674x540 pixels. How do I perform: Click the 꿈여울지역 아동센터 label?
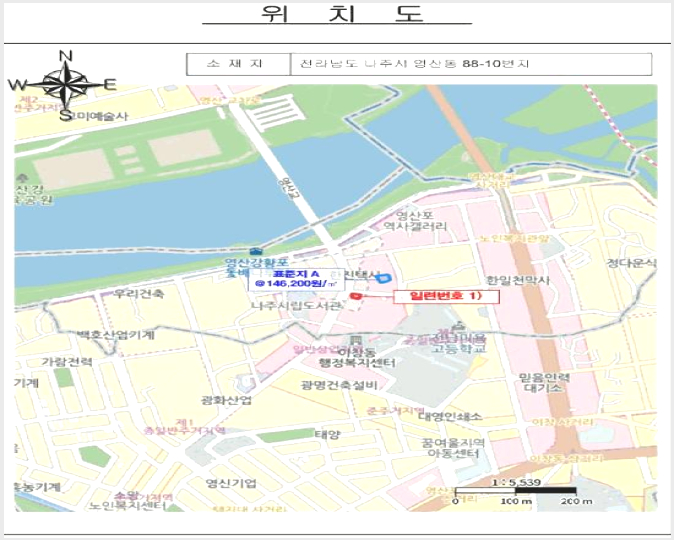point(453,448)
